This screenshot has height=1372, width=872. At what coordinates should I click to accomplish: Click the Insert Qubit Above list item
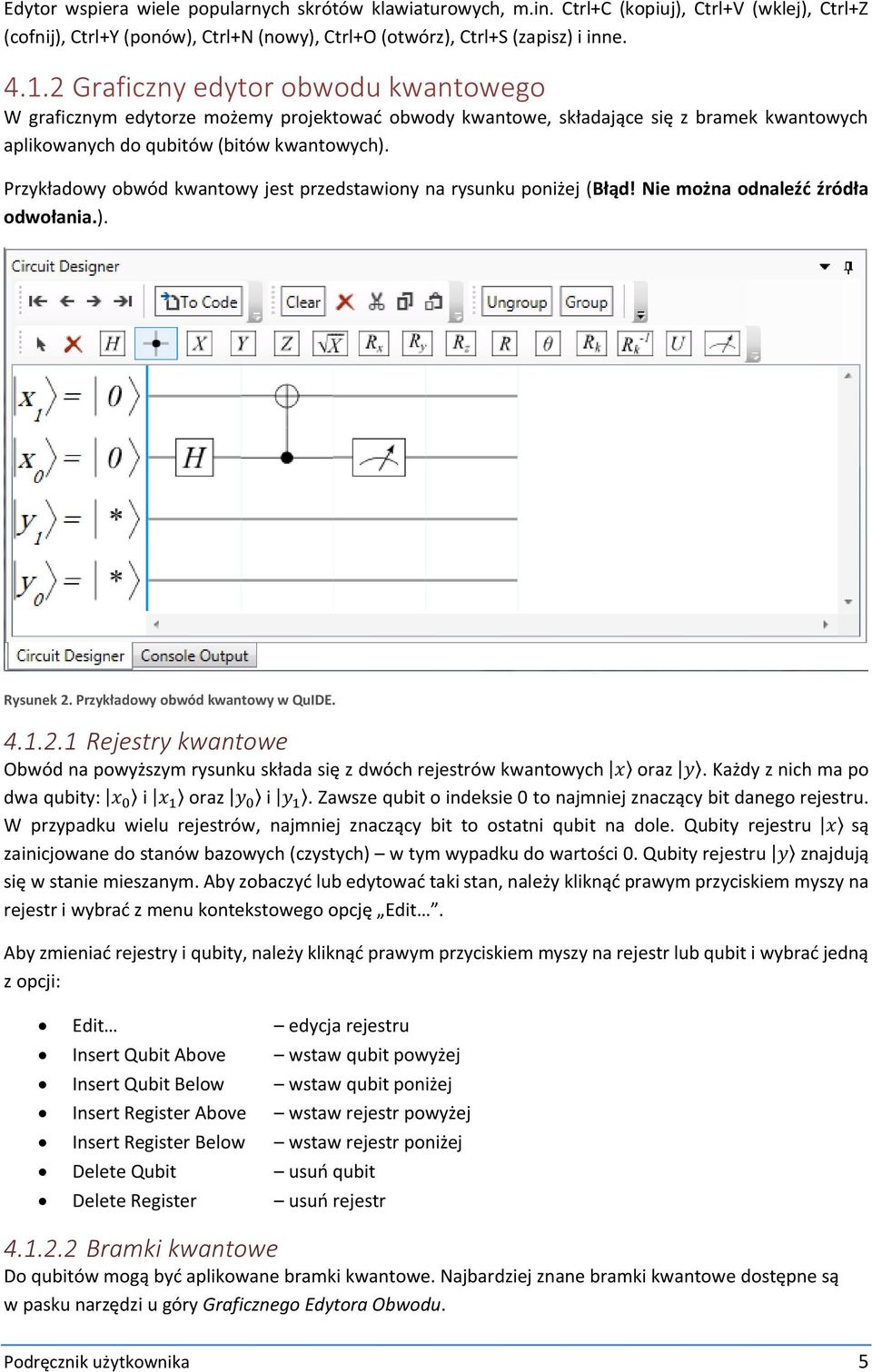click(x=149, y=1055)
